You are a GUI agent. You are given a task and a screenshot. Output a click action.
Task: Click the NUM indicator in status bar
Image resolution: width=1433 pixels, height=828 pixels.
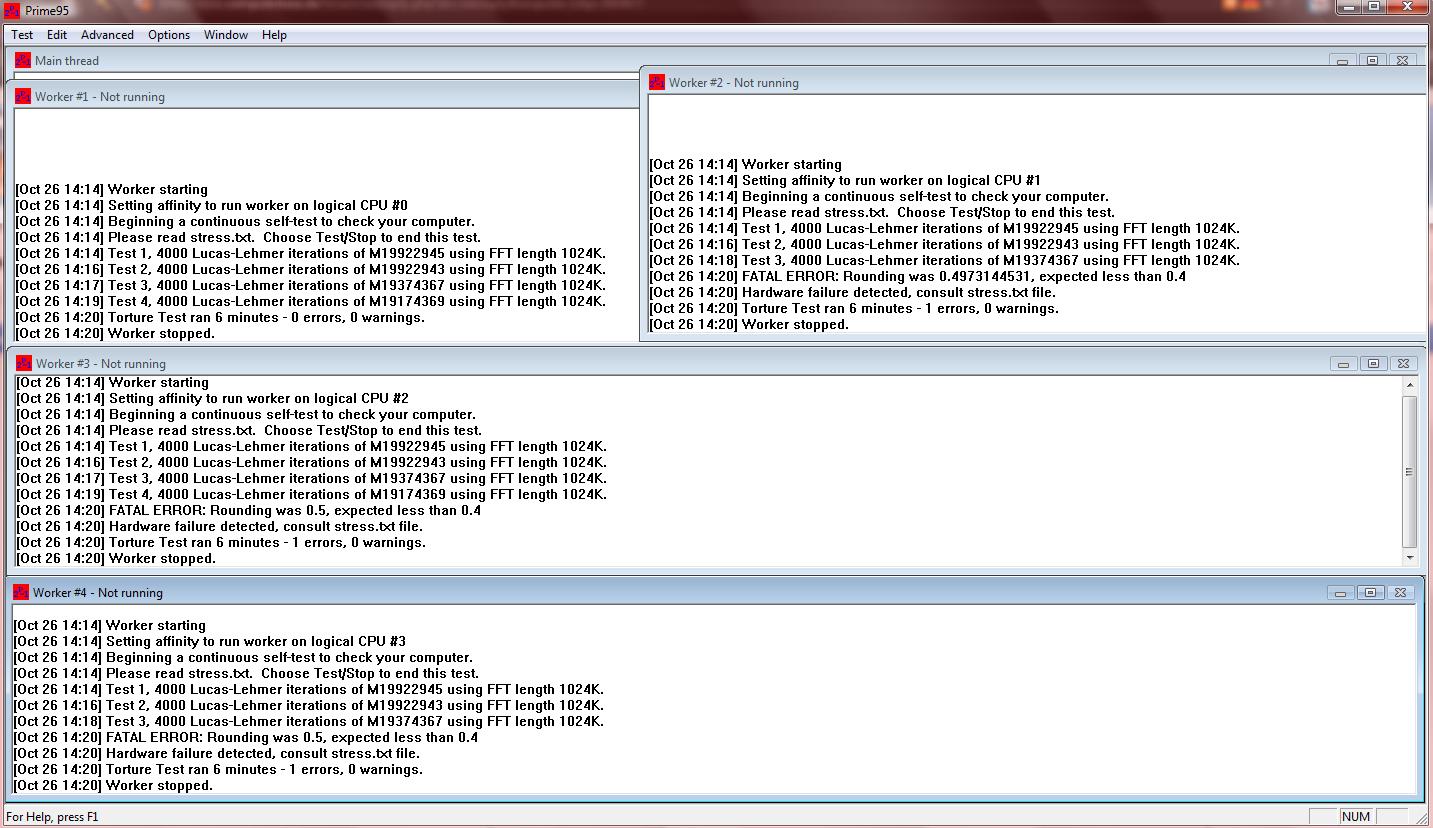coord(1356,816)
